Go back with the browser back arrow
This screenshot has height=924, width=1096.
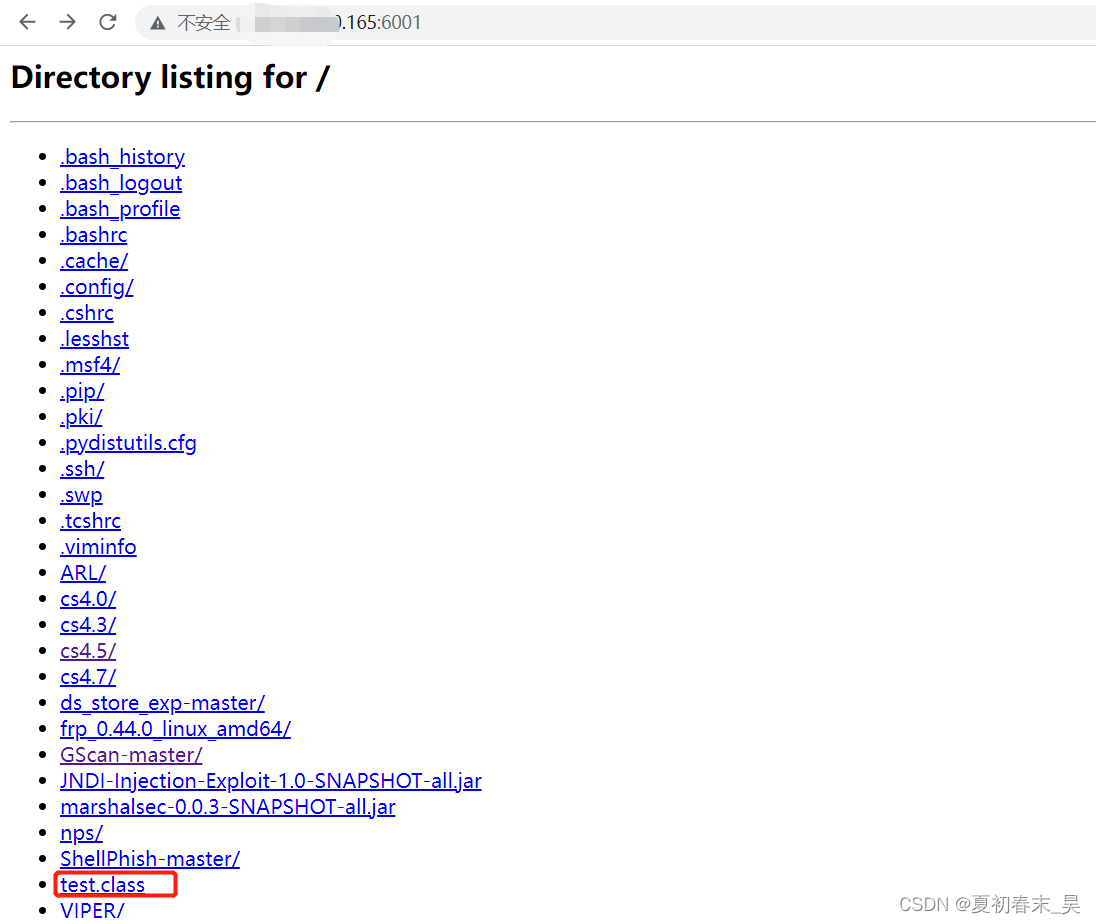coord(27,22)
